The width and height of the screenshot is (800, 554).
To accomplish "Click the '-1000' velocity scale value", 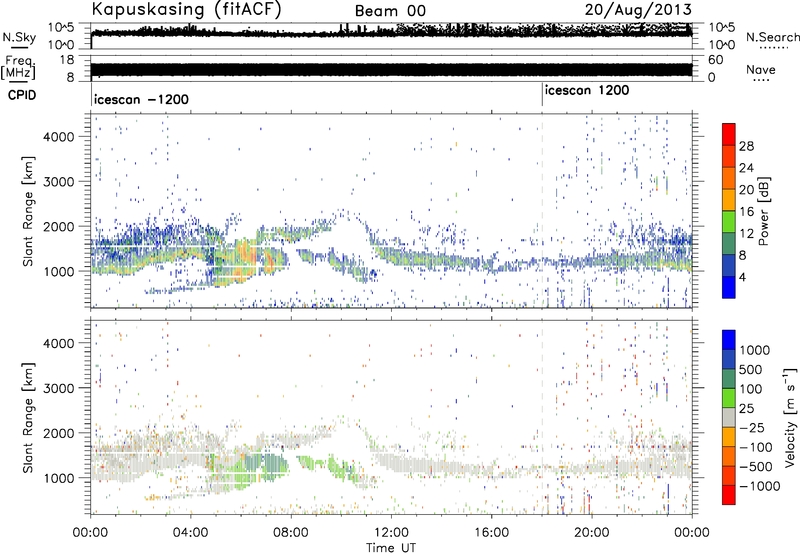I will click(760, 486).
